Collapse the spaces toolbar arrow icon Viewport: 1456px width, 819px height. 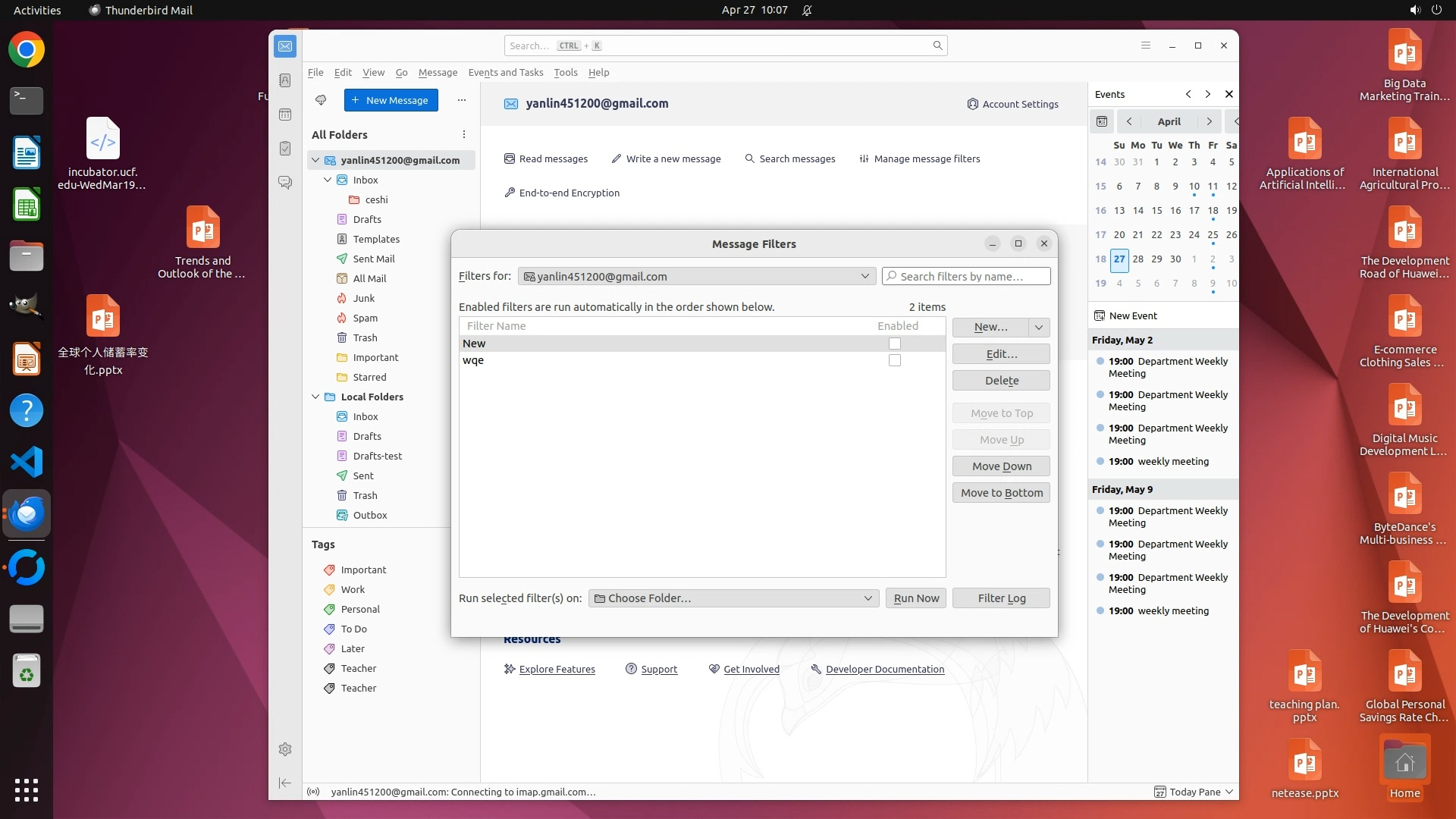pos(285,783)
